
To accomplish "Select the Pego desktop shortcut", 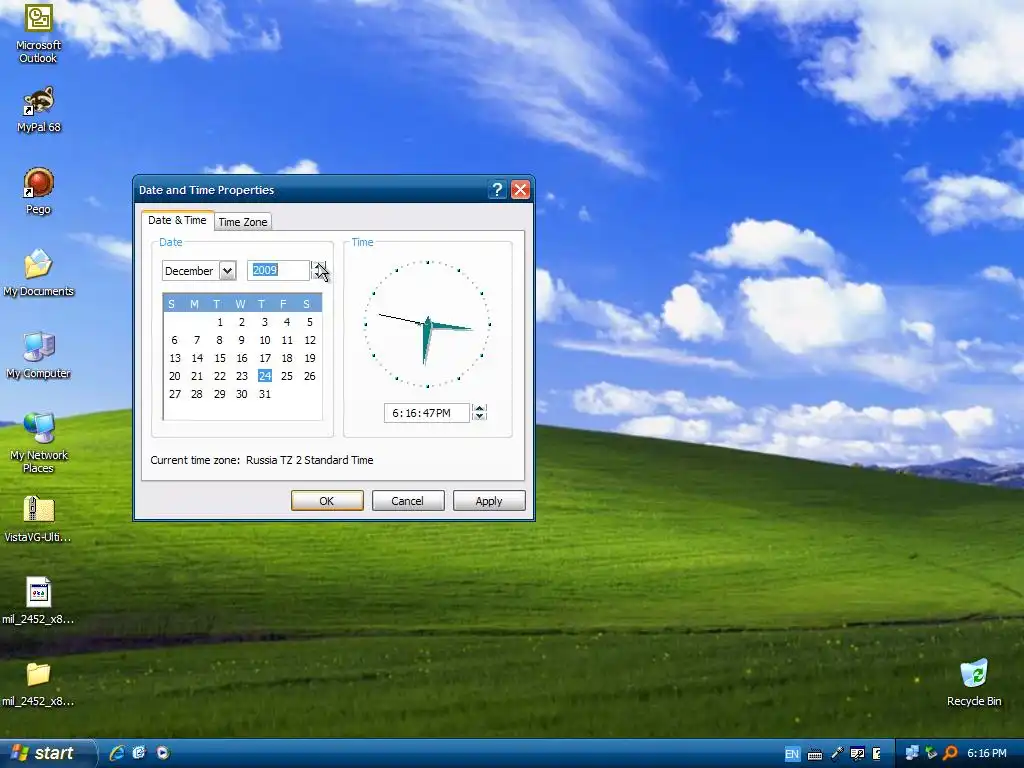I will 39,191.
